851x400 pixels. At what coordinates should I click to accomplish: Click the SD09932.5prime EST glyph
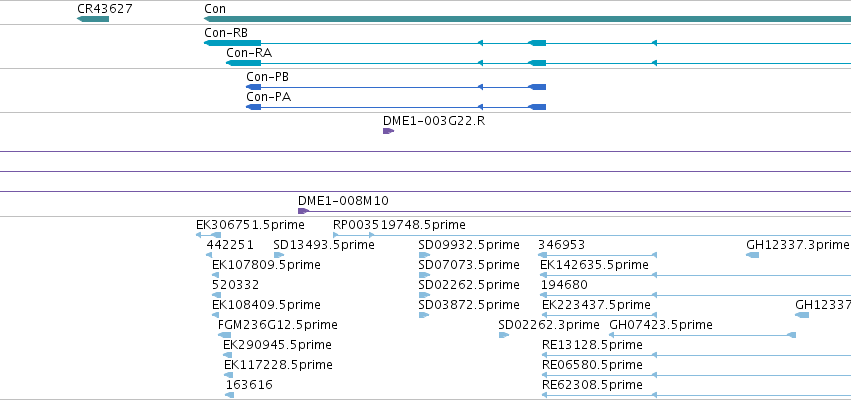pos(424,255)
